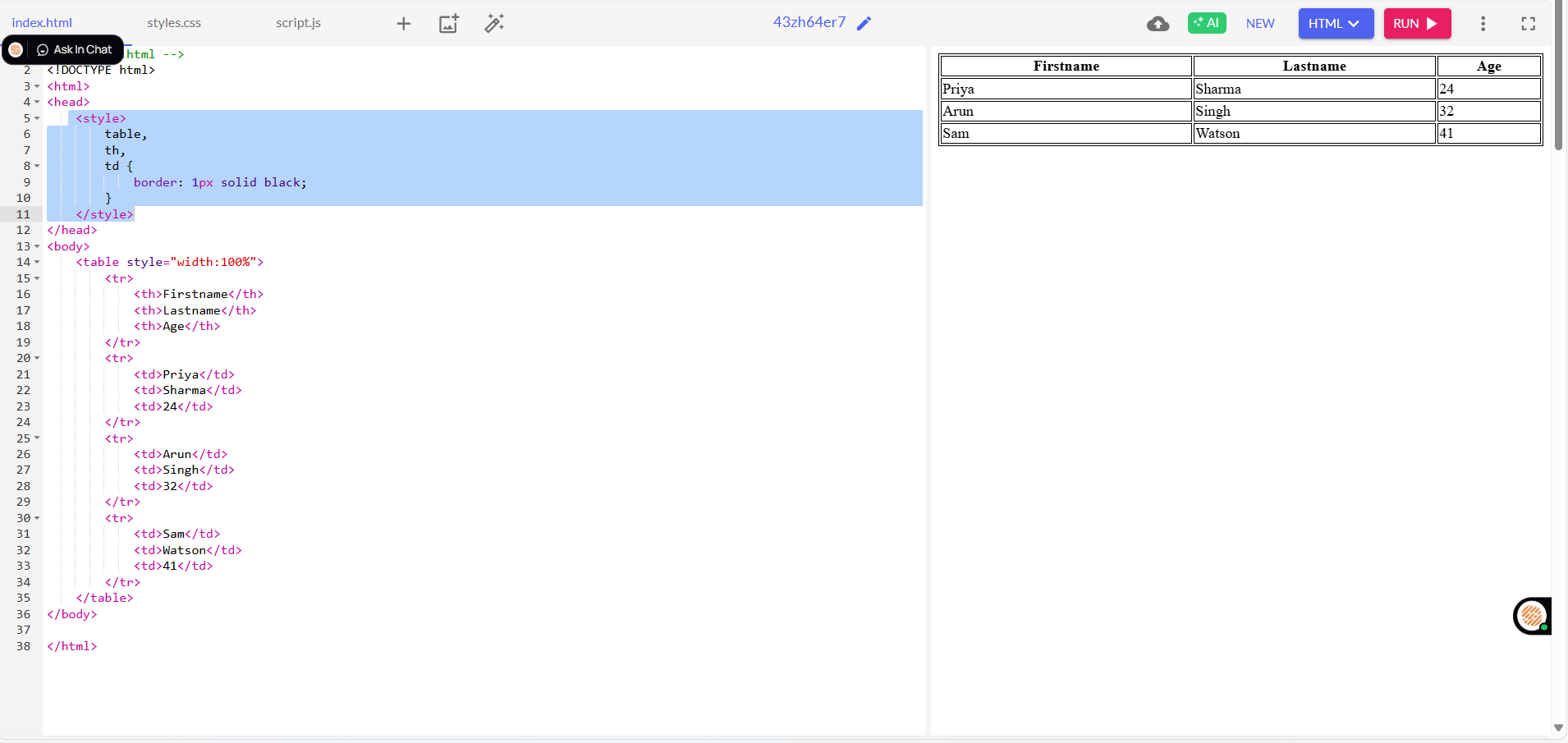Click the Sam cell in the output table

1066,133
